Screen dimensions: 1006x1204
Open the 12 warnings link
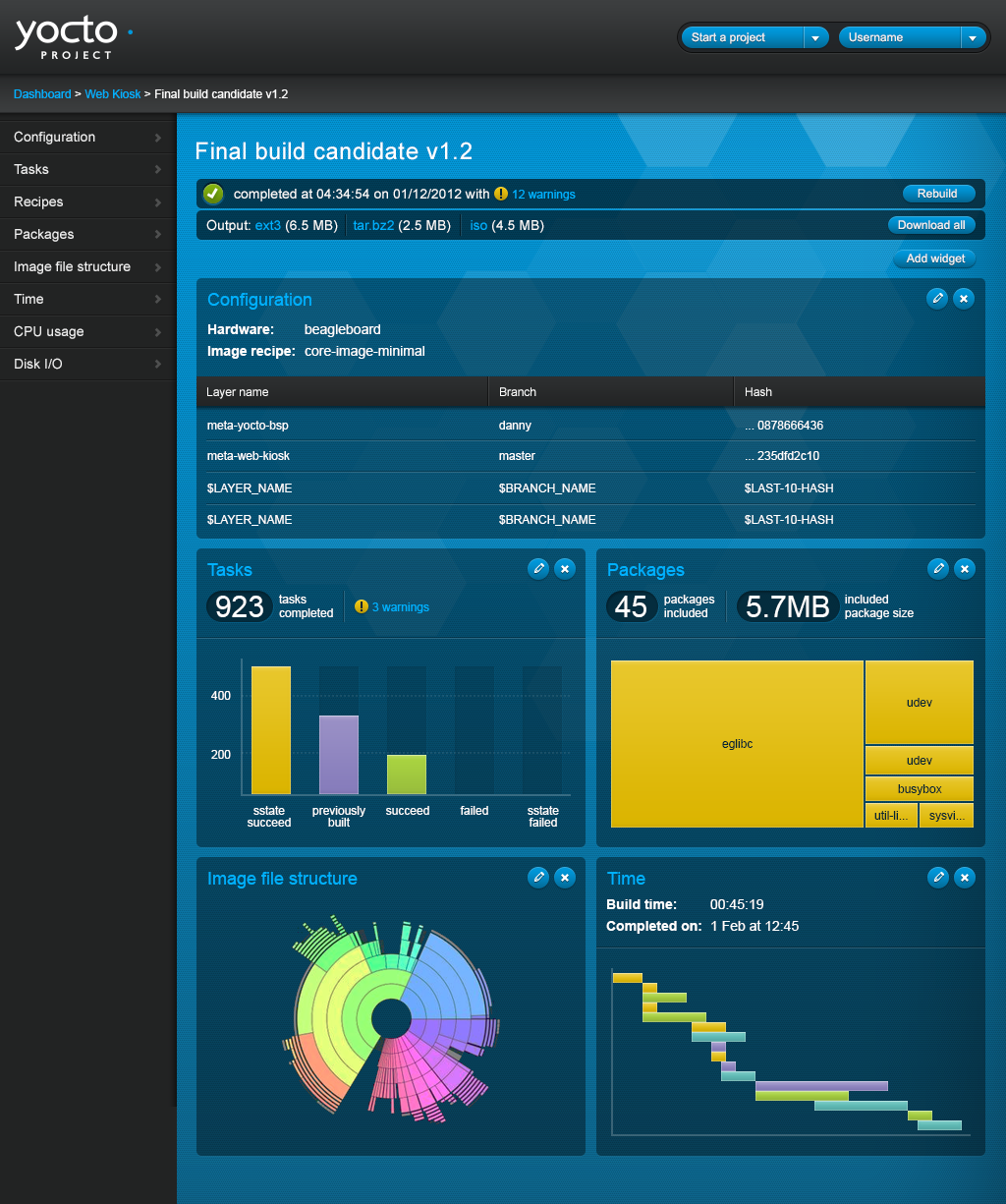pos(543,195)
